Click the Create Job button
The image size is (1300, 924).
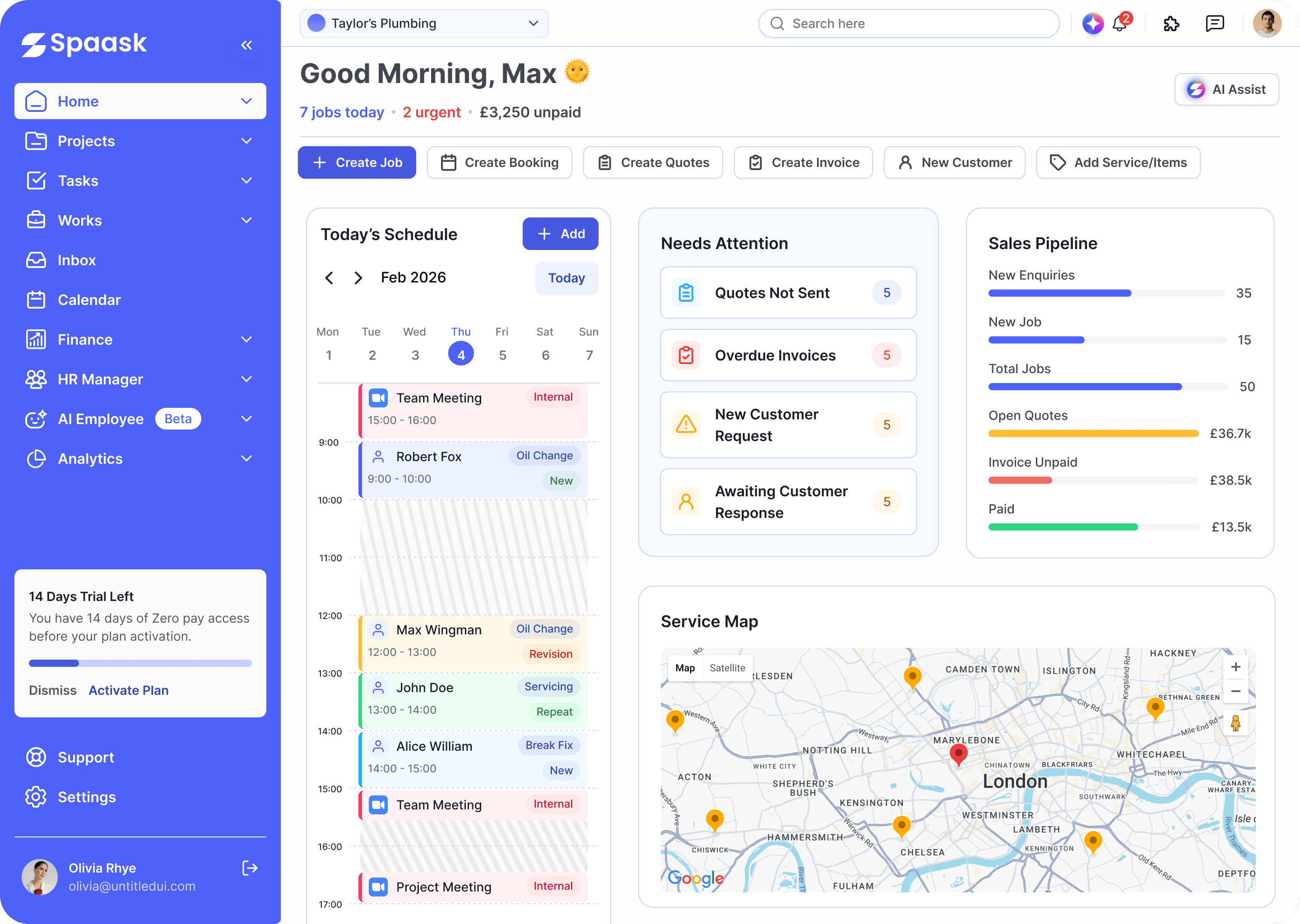(x=357, y=163)
